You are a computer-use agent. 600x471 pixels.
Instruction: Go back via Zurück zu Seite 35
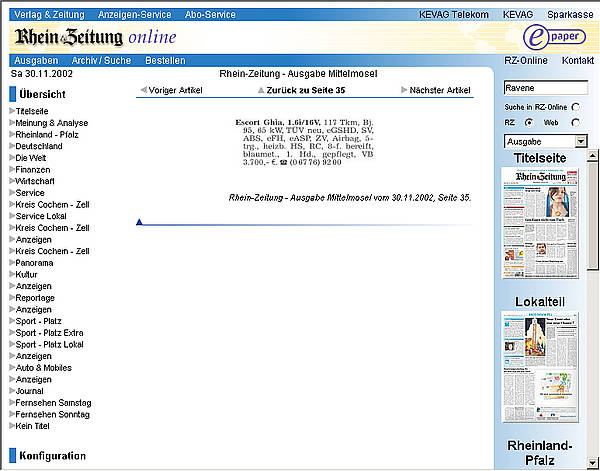(306, 90)
